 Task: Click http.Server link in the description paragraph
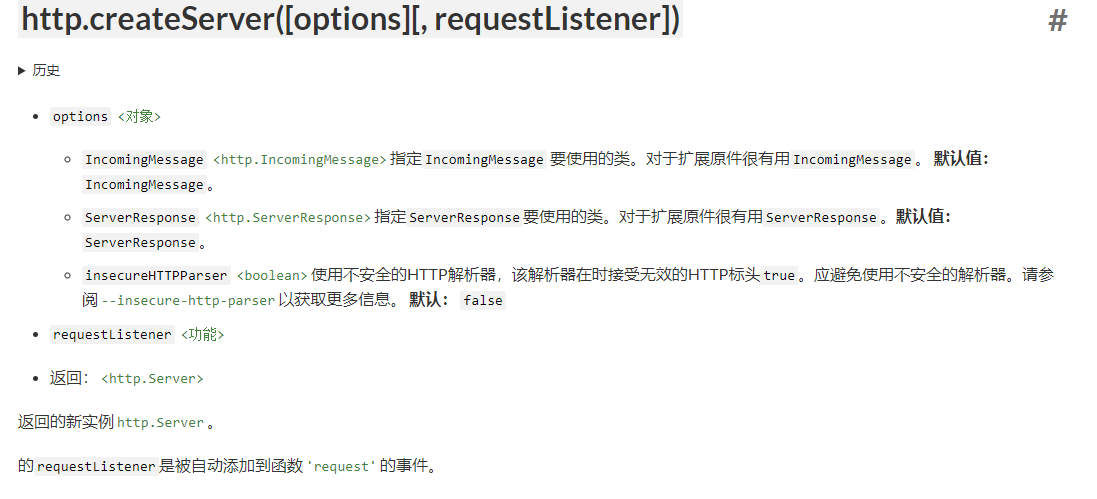coord(160,423)
